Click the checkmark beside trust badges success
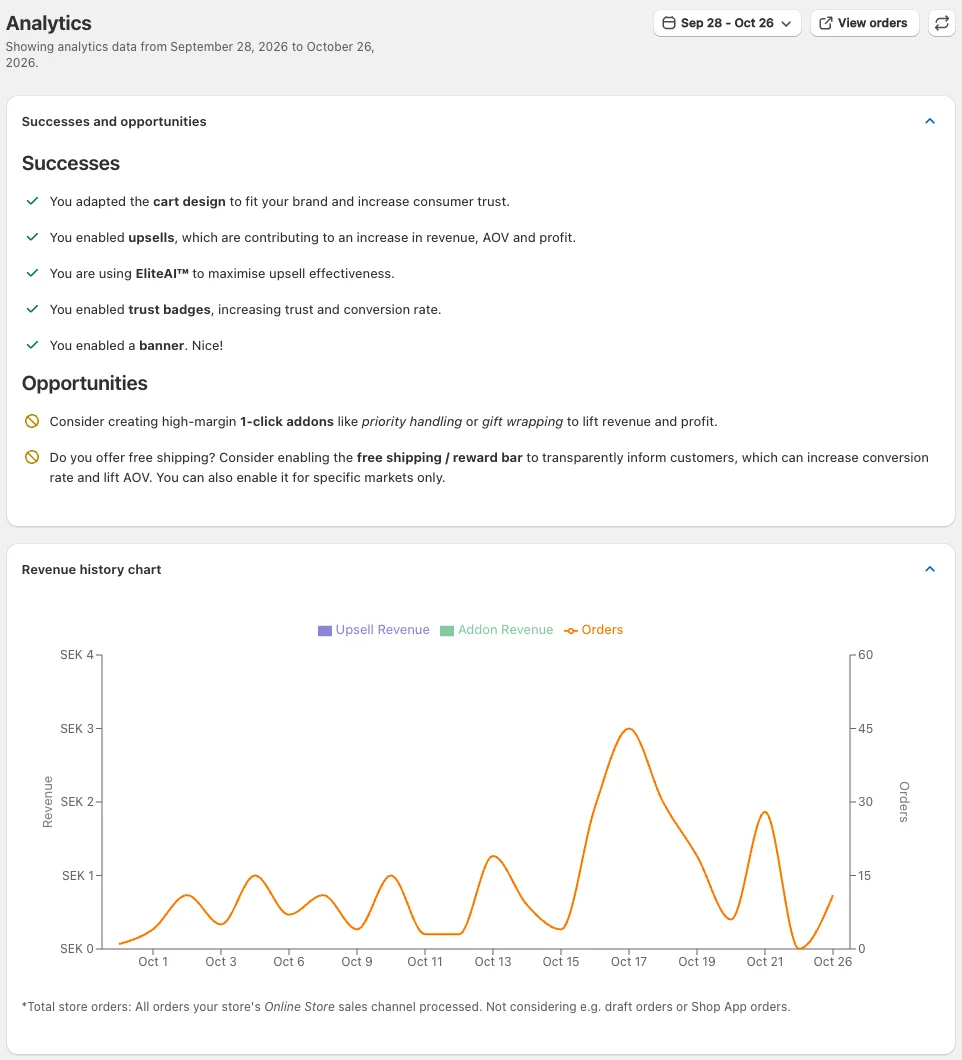 pyautogui.click(x=32, y=309)
